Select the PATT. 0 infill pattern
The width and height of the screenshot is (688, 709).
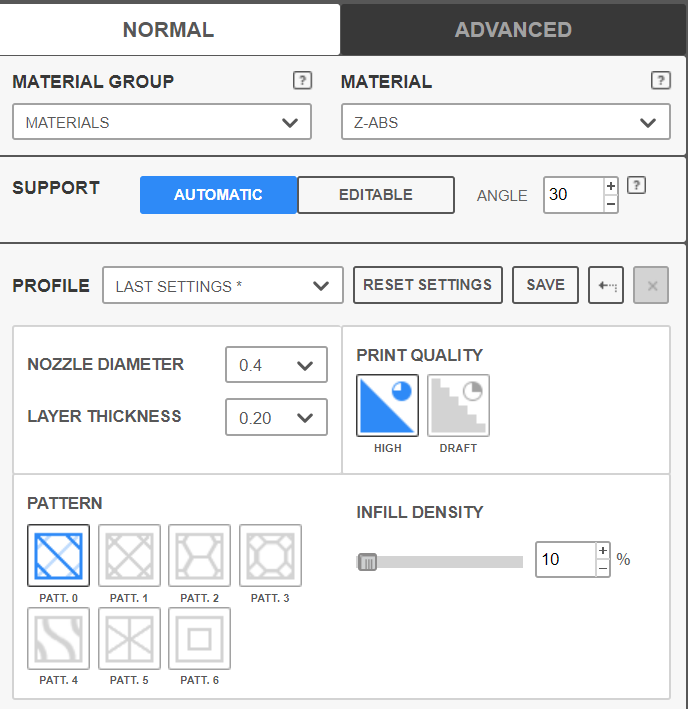tap(58, 556)
